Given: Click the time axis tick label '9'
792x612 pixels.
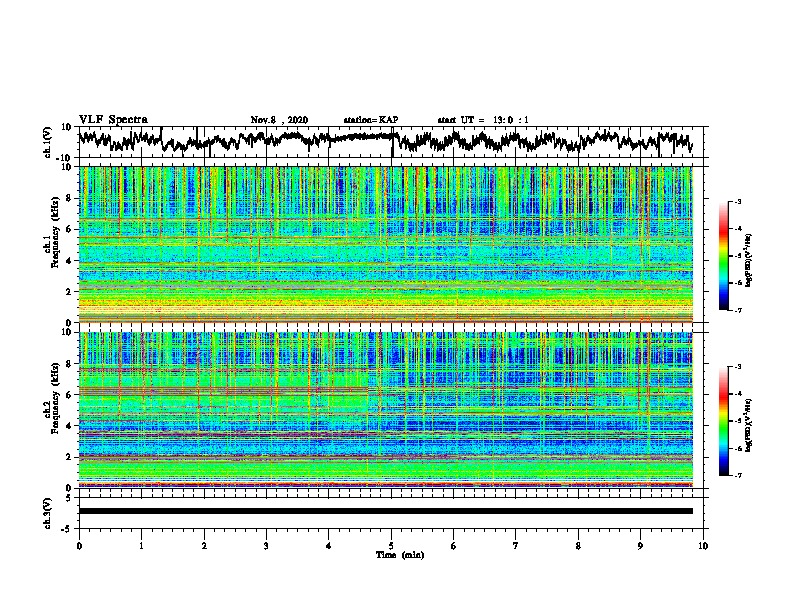Looking at the screenshot, I should pyautogui.click(x=640, y=546).
